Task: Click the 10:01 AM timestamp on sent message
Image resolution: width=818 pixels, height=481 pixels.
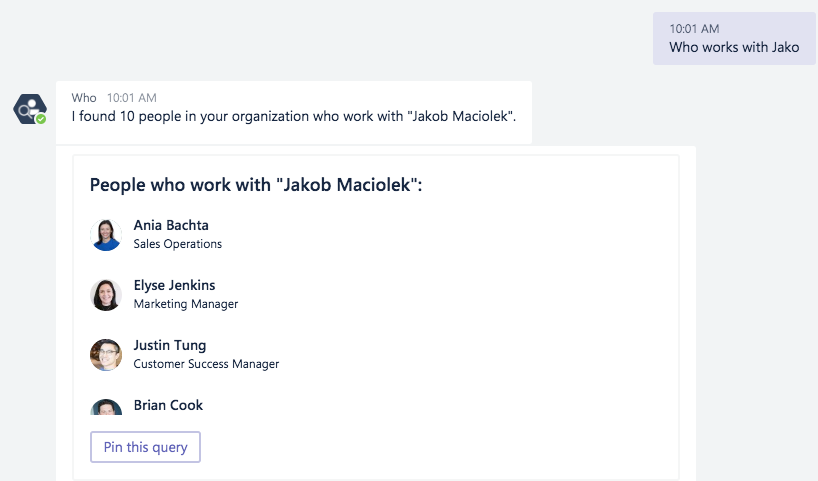Action: click(694, 29)
